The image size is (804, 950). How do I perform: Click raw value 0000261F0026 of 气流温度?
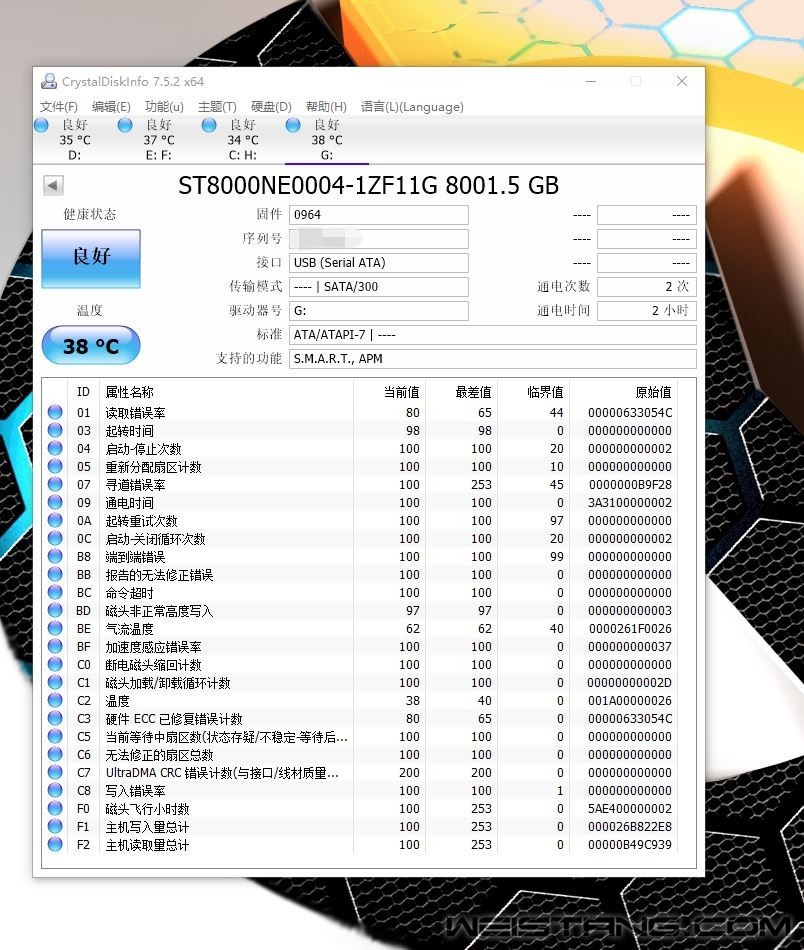[630, 628]
